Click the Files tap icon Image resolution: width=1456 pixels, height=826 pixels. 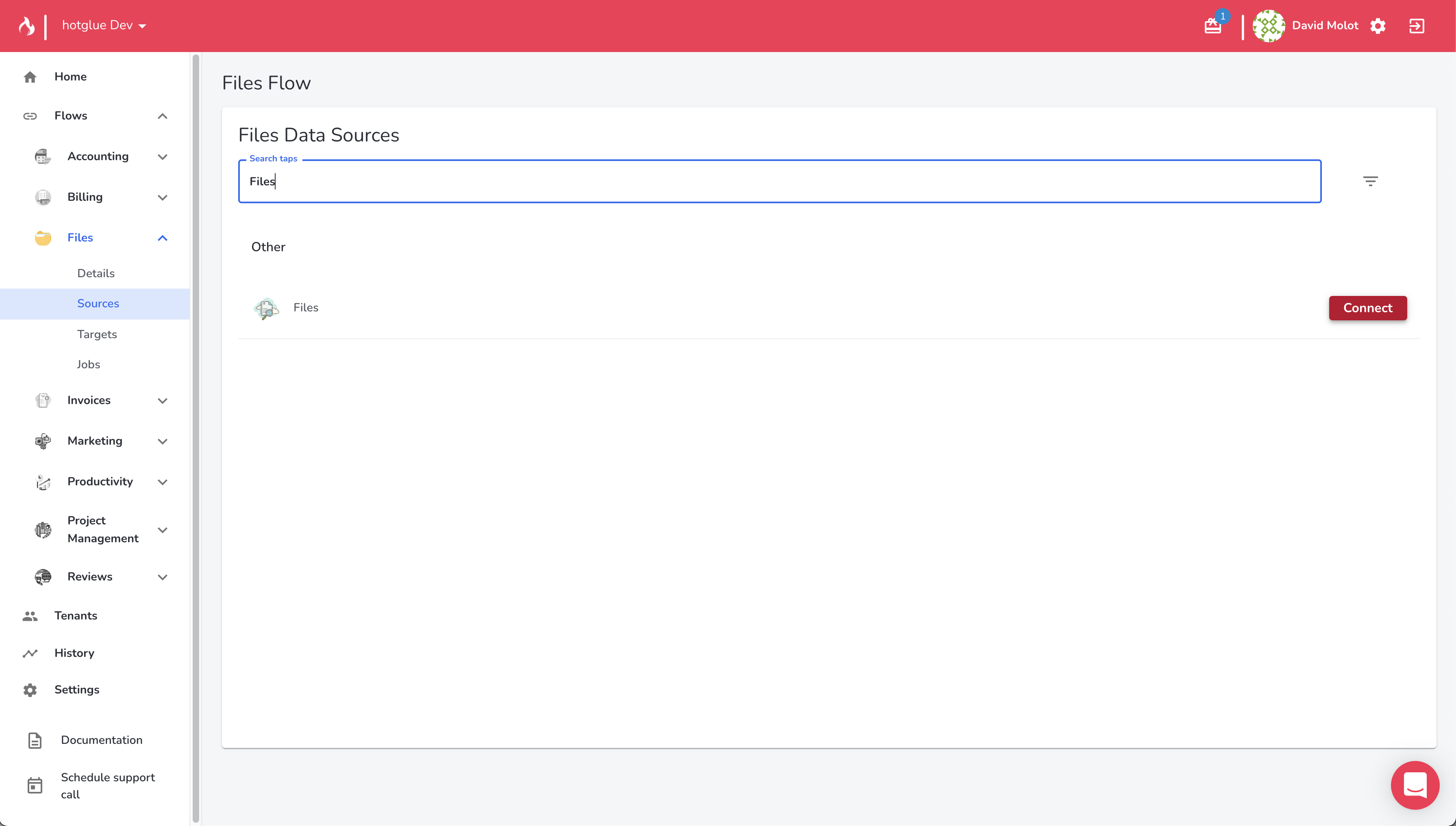pos(266,308)
